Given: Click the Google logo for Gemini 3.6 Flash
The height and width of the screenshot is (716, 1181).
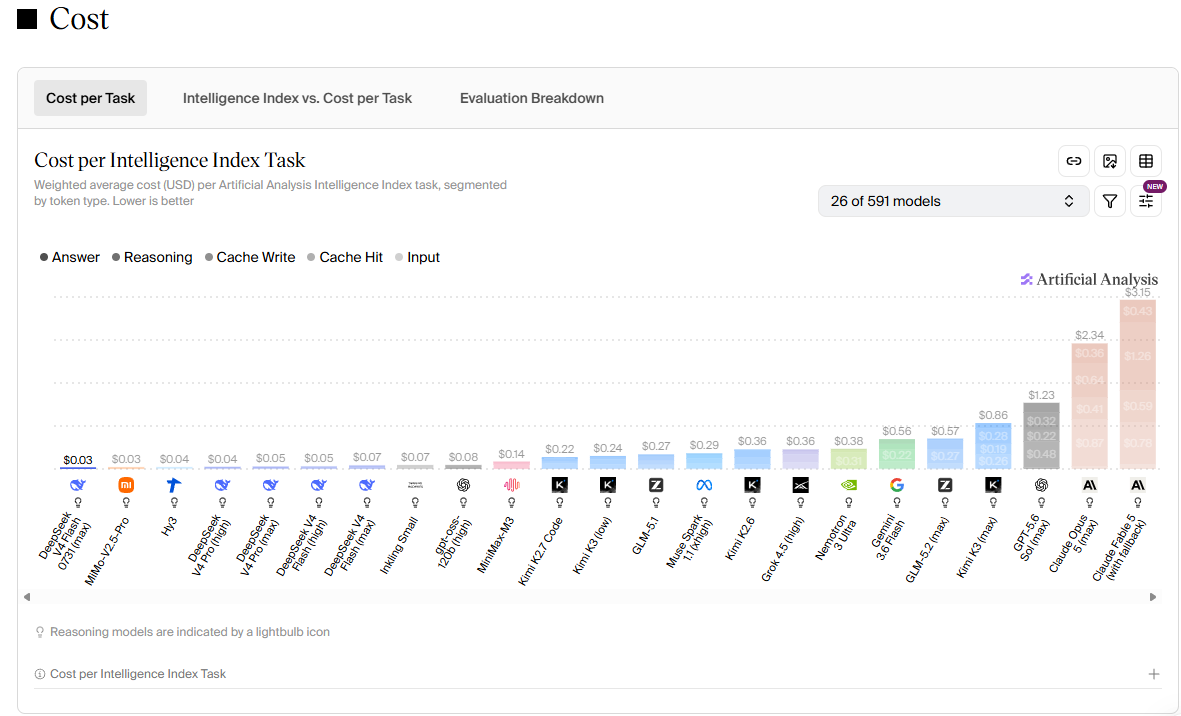Looking at the screenshot, I should 897,485.
